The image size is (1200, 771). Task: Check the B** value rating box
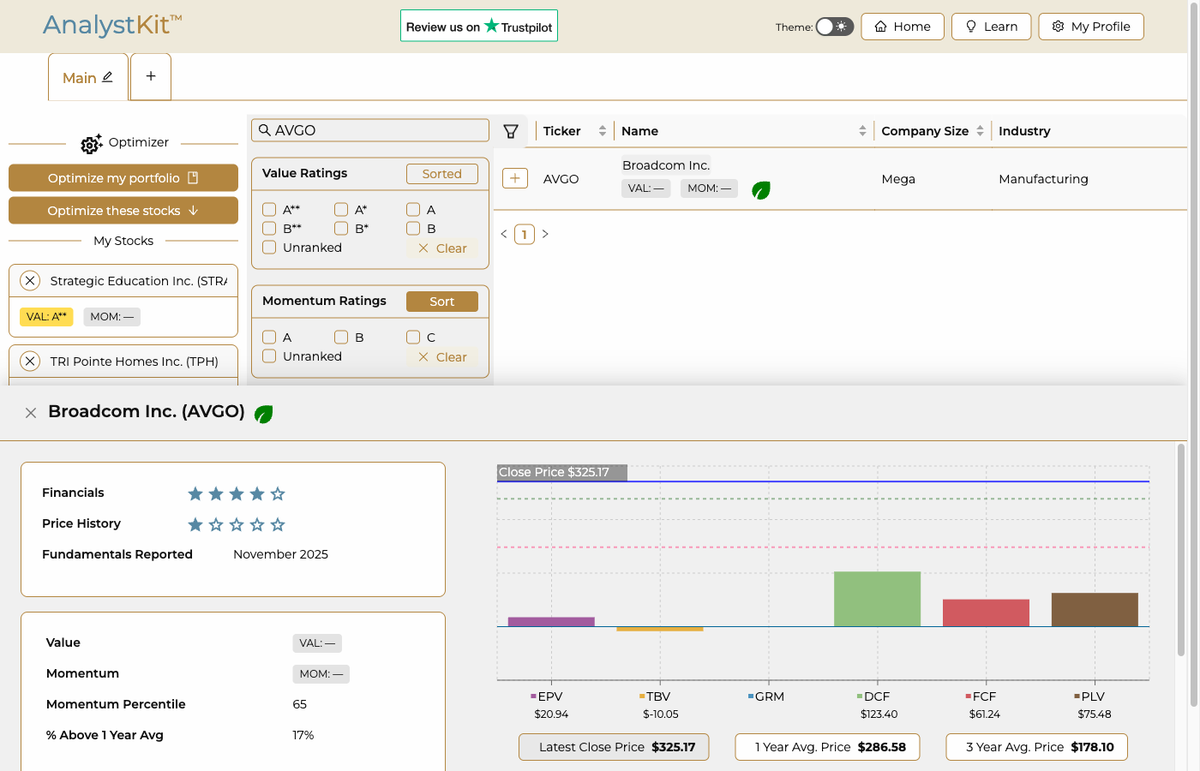click(269, 228)
